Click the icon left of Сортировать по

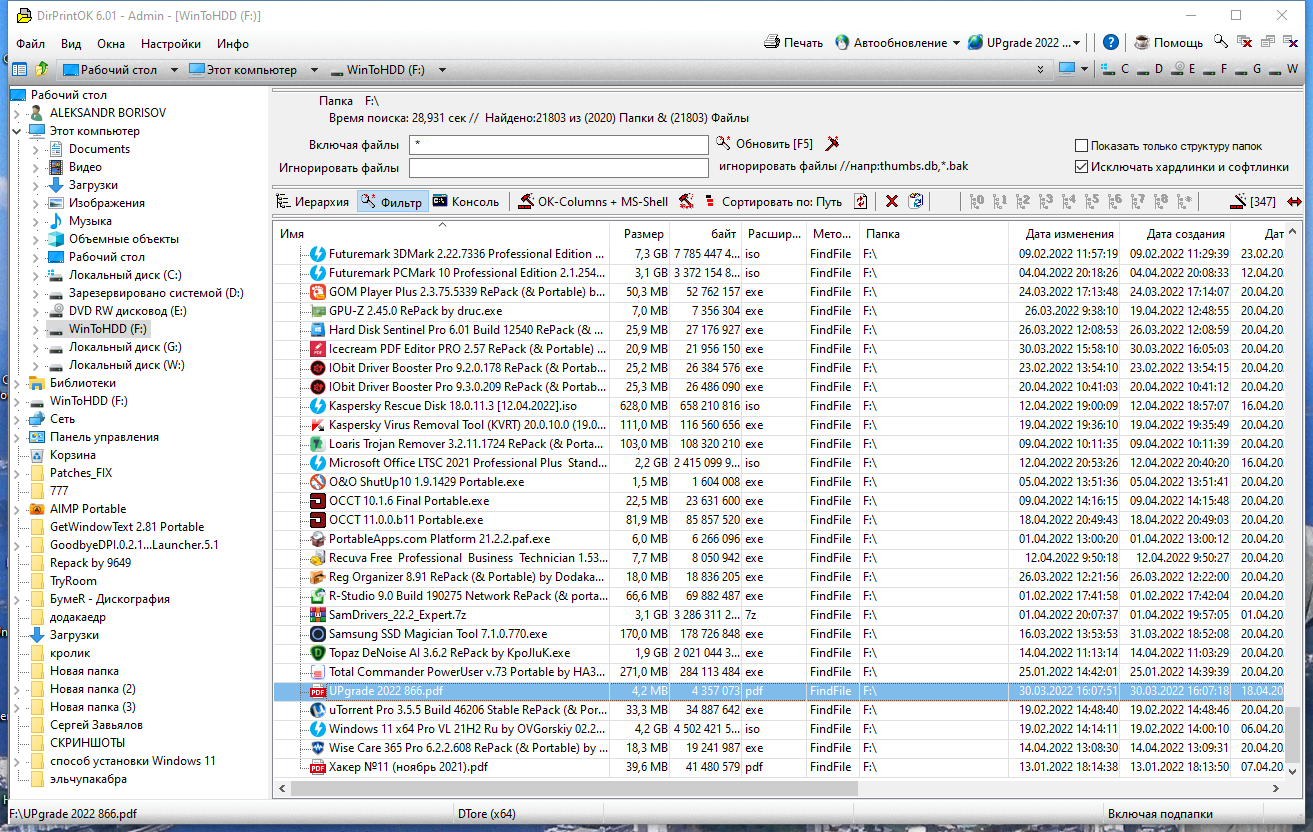[709, 201]
